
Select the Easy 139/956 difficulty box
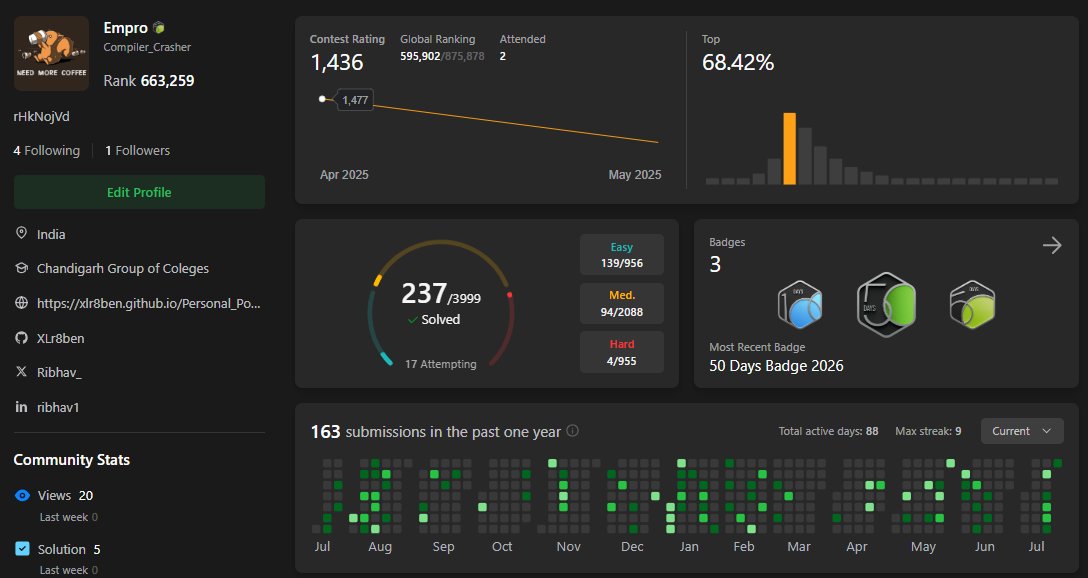[x=622, y=255]
